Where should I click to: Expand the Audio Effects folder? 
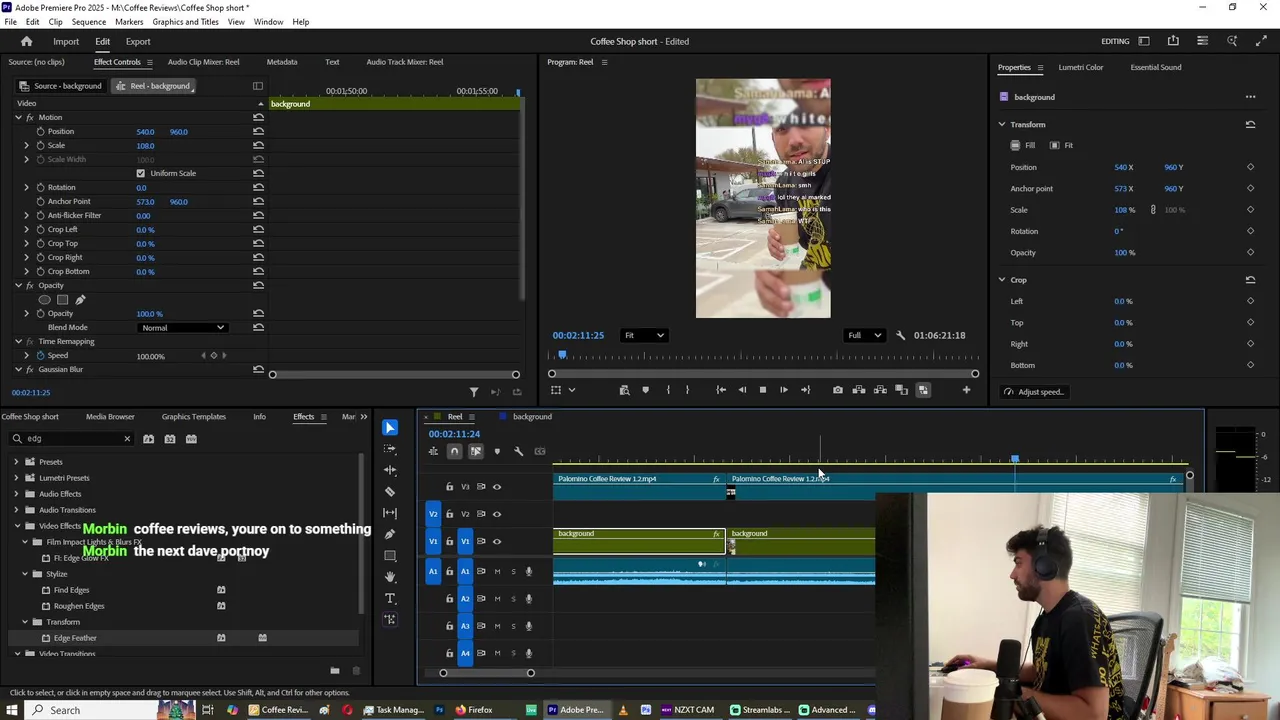pos(16,494)
